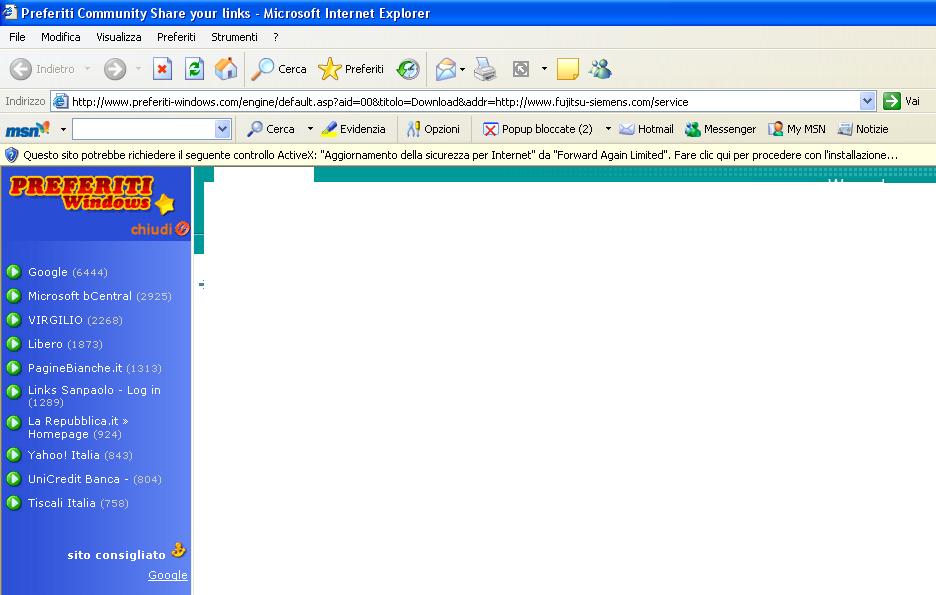
Task: Open the VIRGILIO sidebar link
Action: point(75,320)
